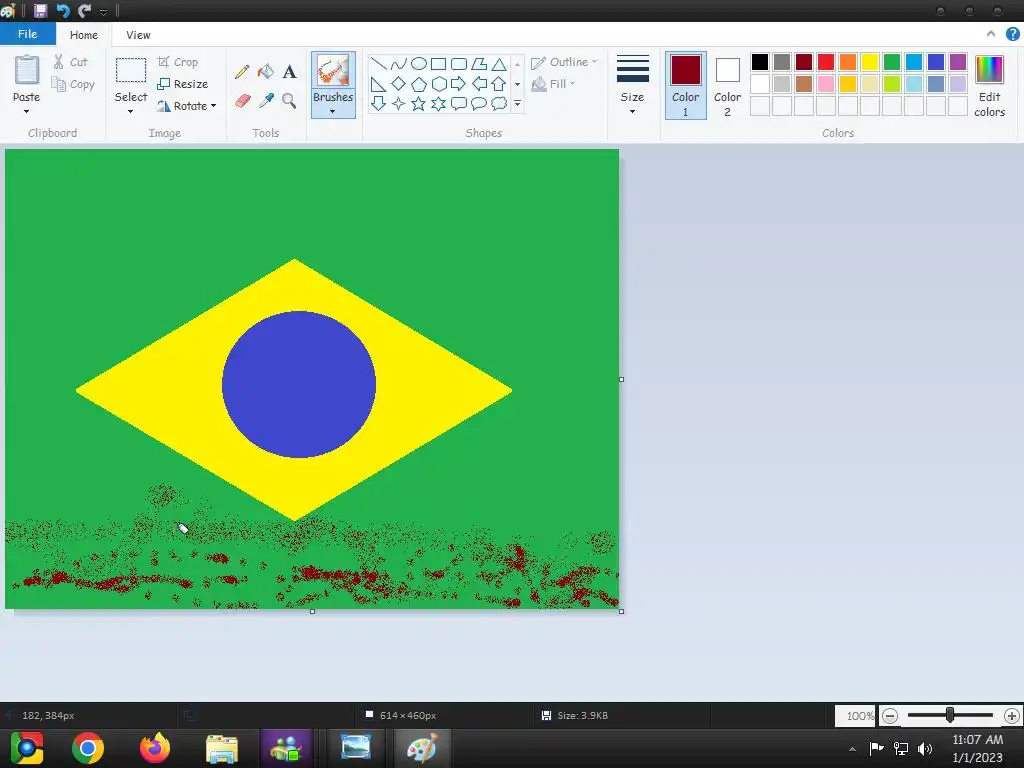Open the Paste dropdown arrow
The height and width of the screenshot is (768, 1024).
(x=26, y=112)
